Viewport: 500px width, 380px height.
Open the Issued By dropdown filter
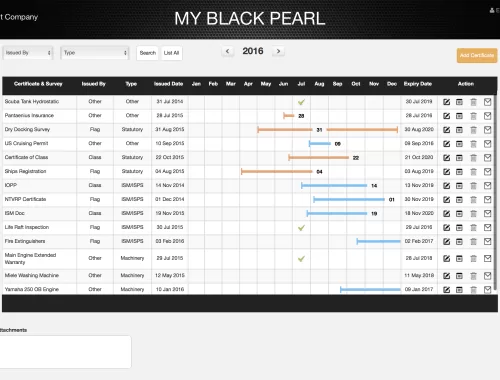pos(28,53)
